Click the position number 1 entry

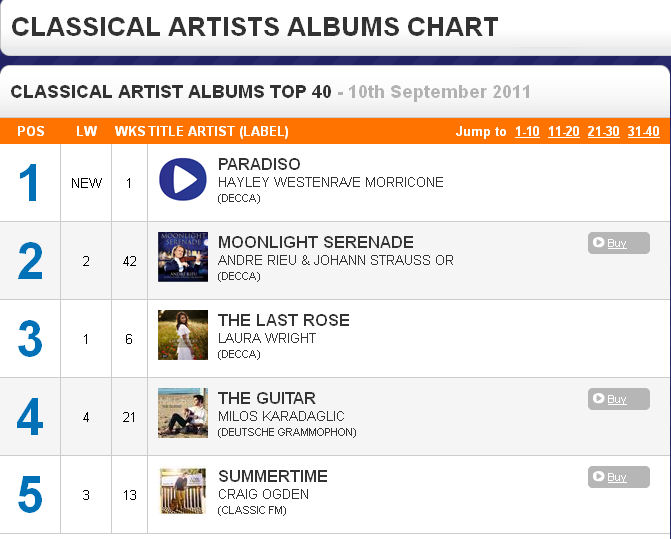(x=29, y=183)
